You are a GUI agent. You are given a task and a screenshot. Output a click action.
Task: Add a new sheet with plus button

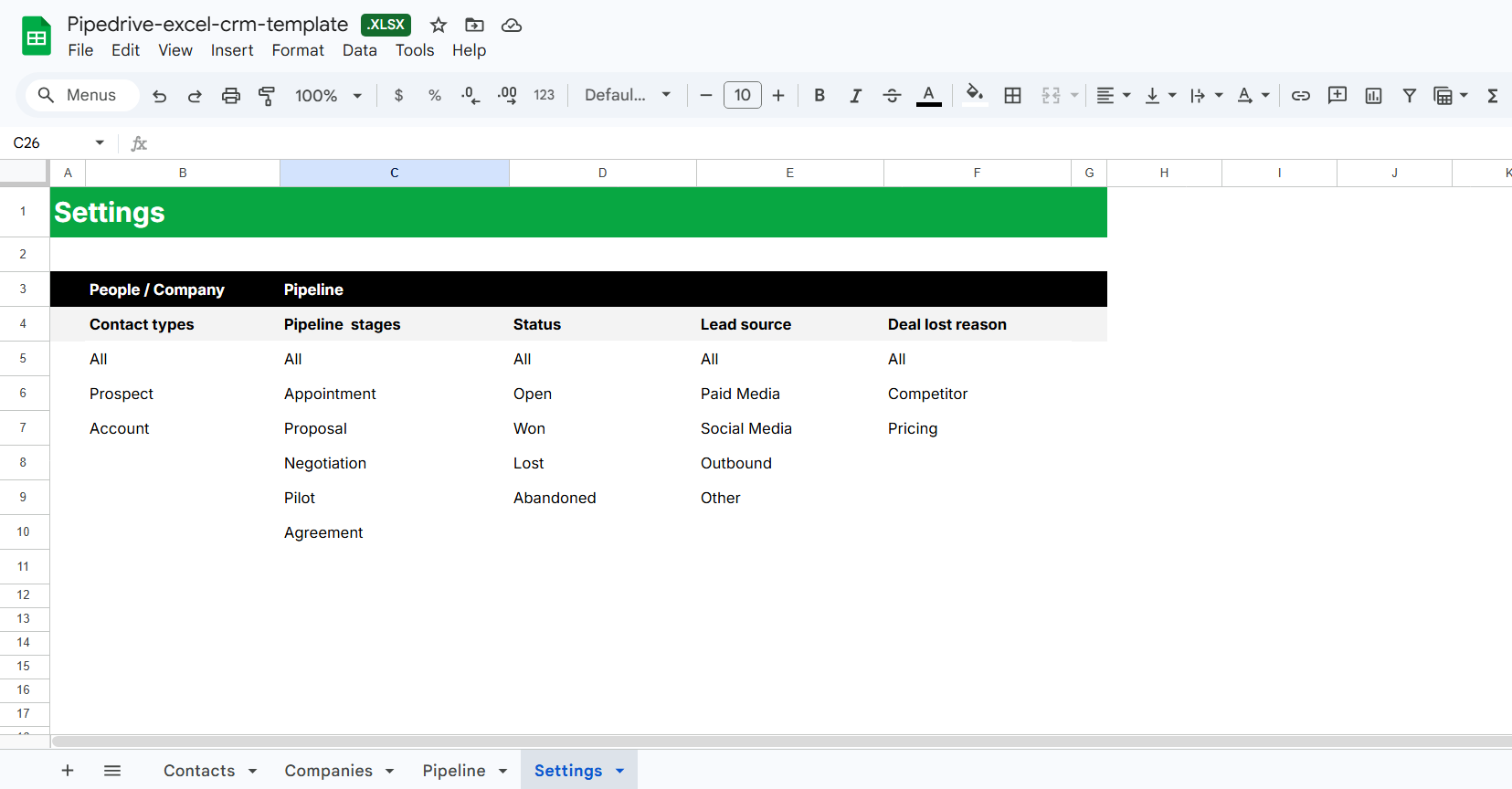68,771
